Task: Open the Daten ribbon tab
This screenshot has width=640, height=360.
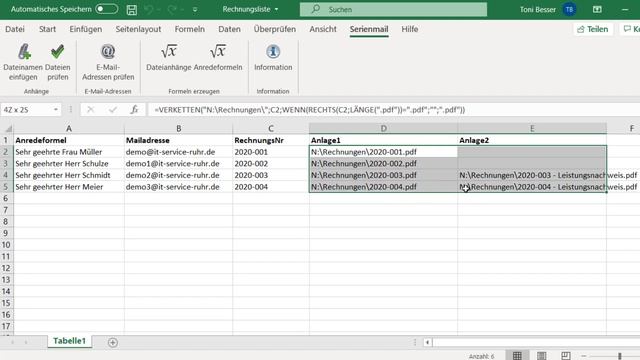Action: [x=229, y=29]
